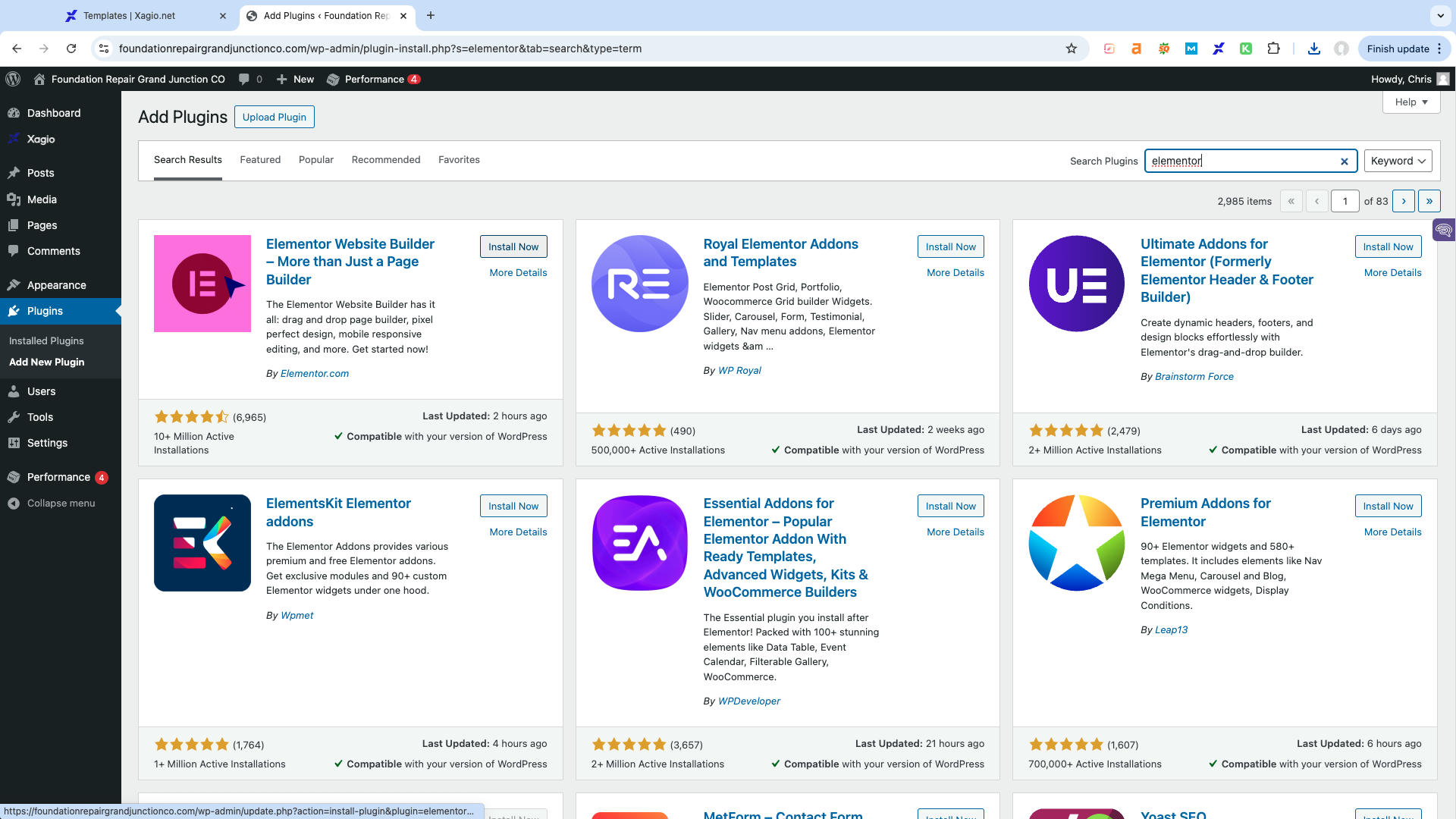The height and width of the screenshot is (819, 1456).
Task: Switch to the Favorites tab
Action: pos(459,160)
